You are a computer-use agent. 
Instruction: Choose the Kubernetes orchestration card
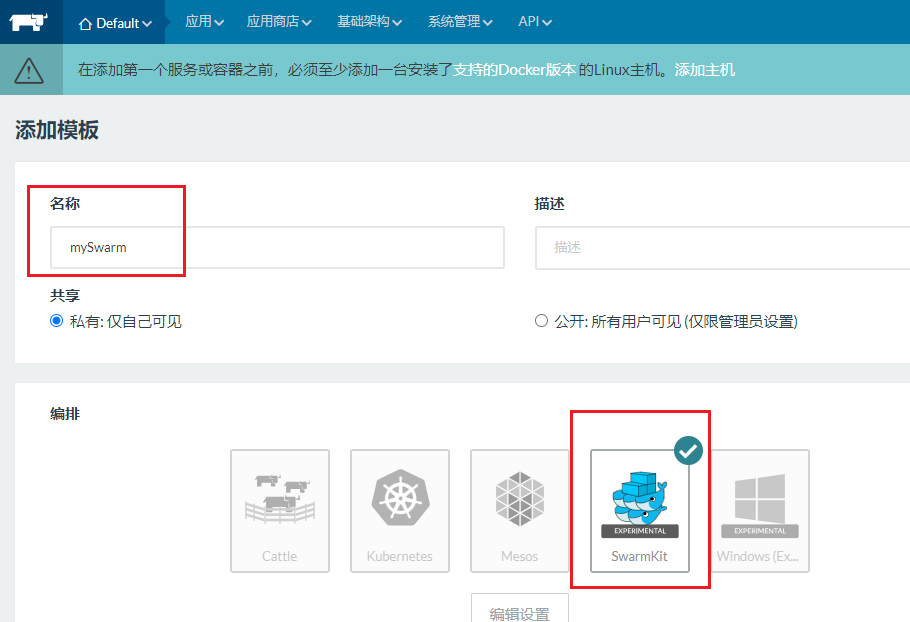(x=400, y=511)
